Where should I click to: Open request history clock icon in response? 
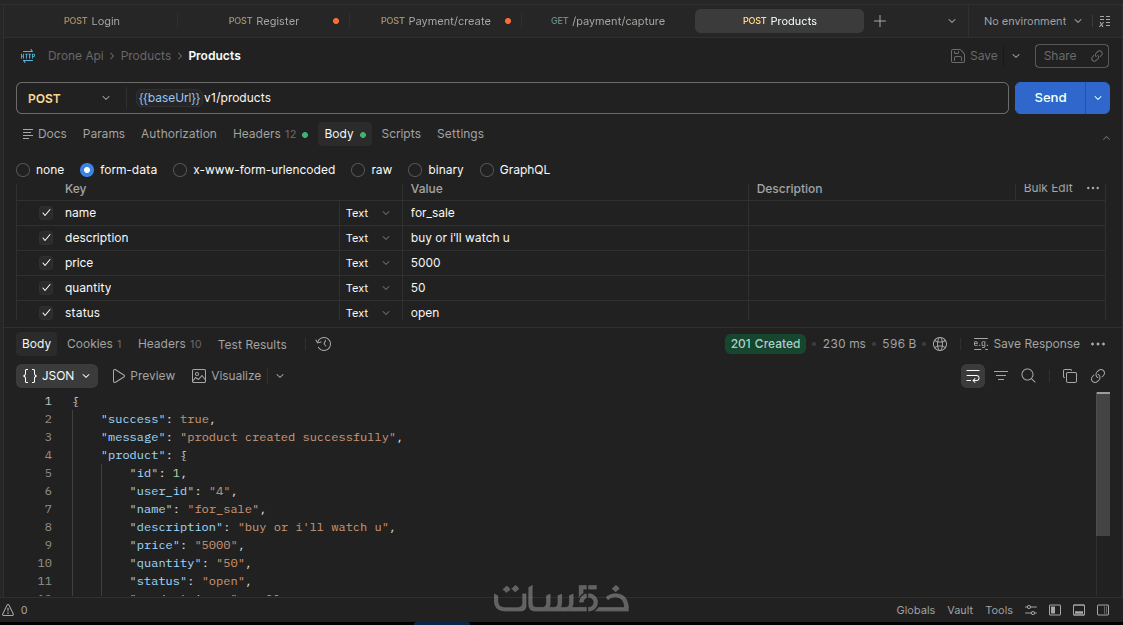click(x=324, y=344)
